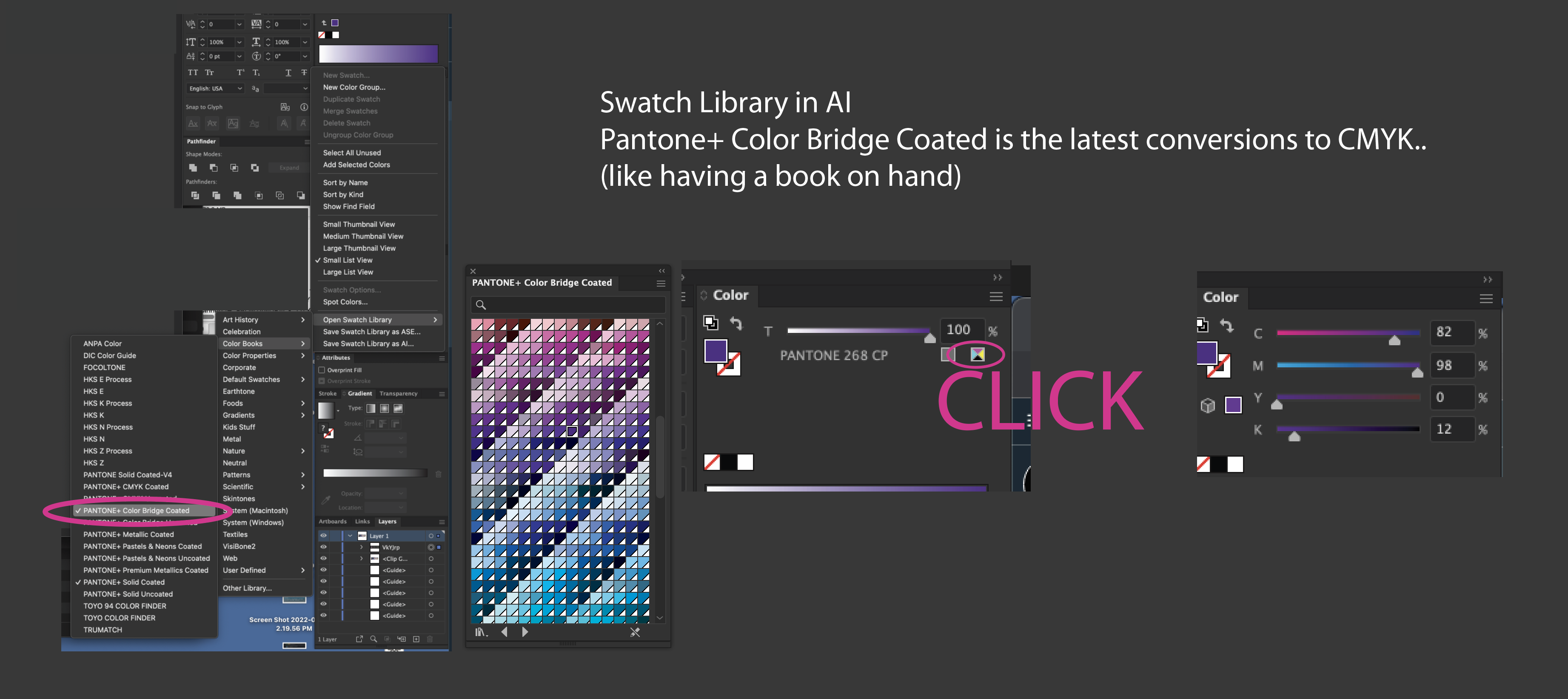Switch to the Transparency tab

click(x=398, y=394)
